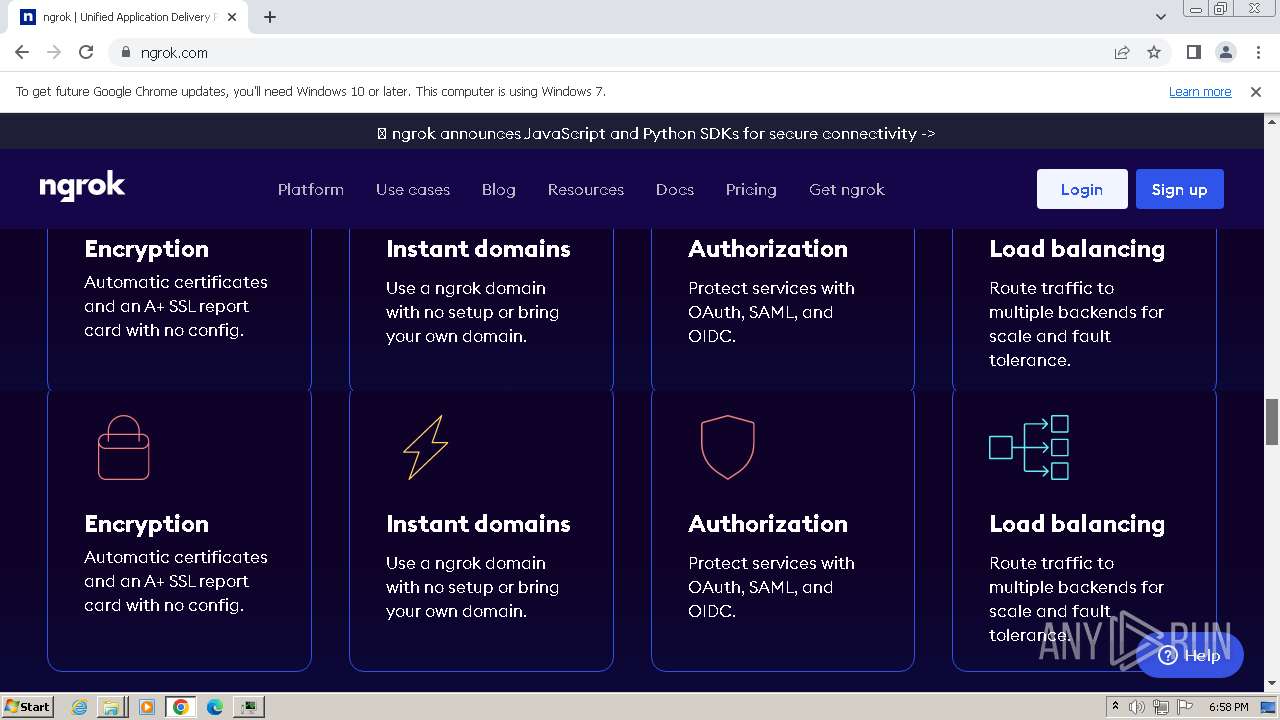Image resolution: width=1280 pixels, height=720 pixels.
Task: Click the ngrok logo in header
Action: (x=82, y=187)
